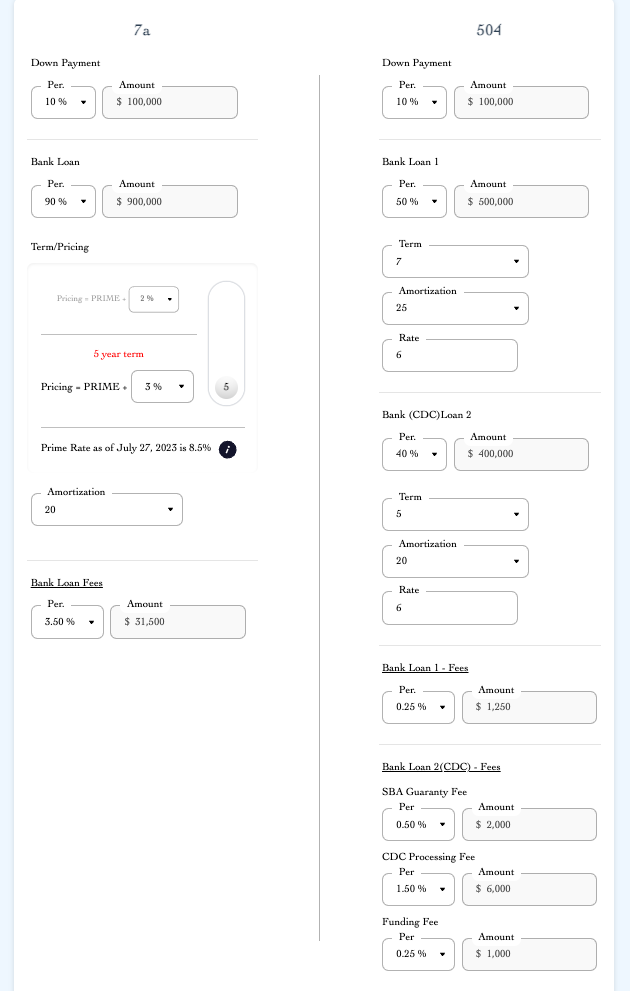Open the PRIME + 2% pricing dropdown

point(153,299)
